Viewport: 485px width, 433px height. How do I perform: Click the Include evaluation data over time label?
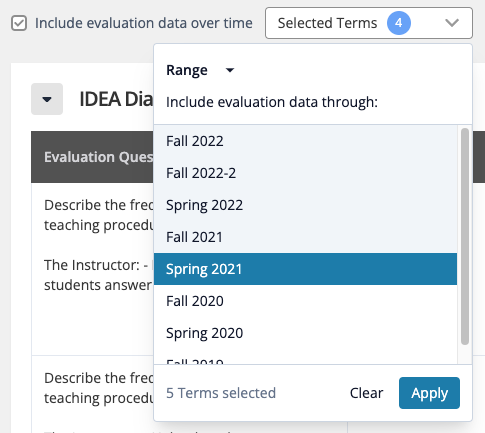[144, 23]
